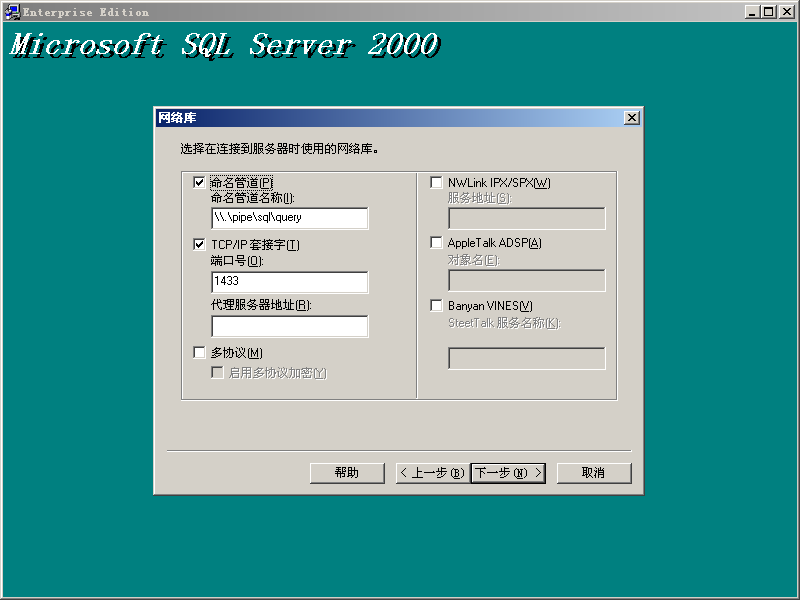The height and width of the screenshot is (600, 800).
Task: Click the 选择在连接到服务器时使用的网络库 instruction text
Action: [x=279, y=149]
